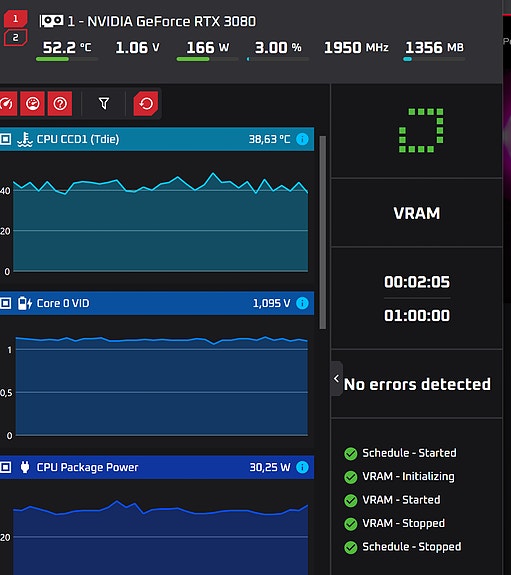
Task: Open info icon for CPU CCD1 (Tdie)
Action: [x=302, y=139]
